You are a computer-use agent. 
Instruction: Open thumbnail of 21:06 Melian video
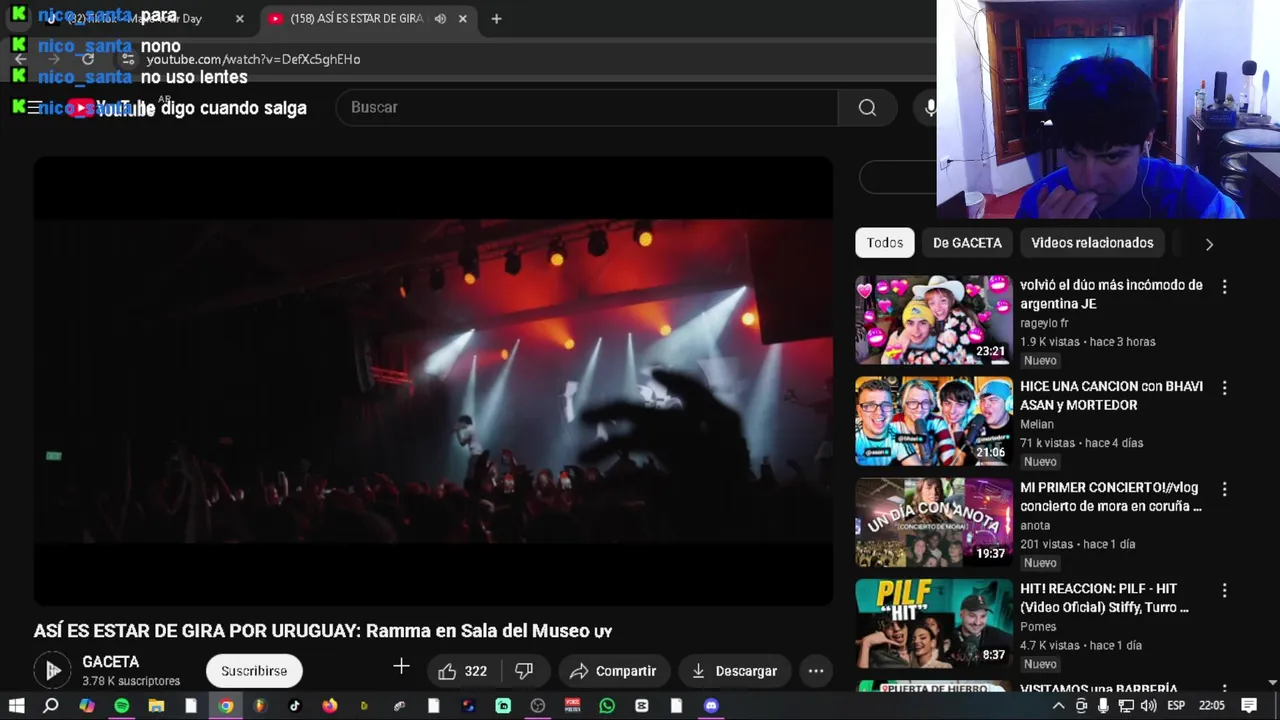[933, 421]
